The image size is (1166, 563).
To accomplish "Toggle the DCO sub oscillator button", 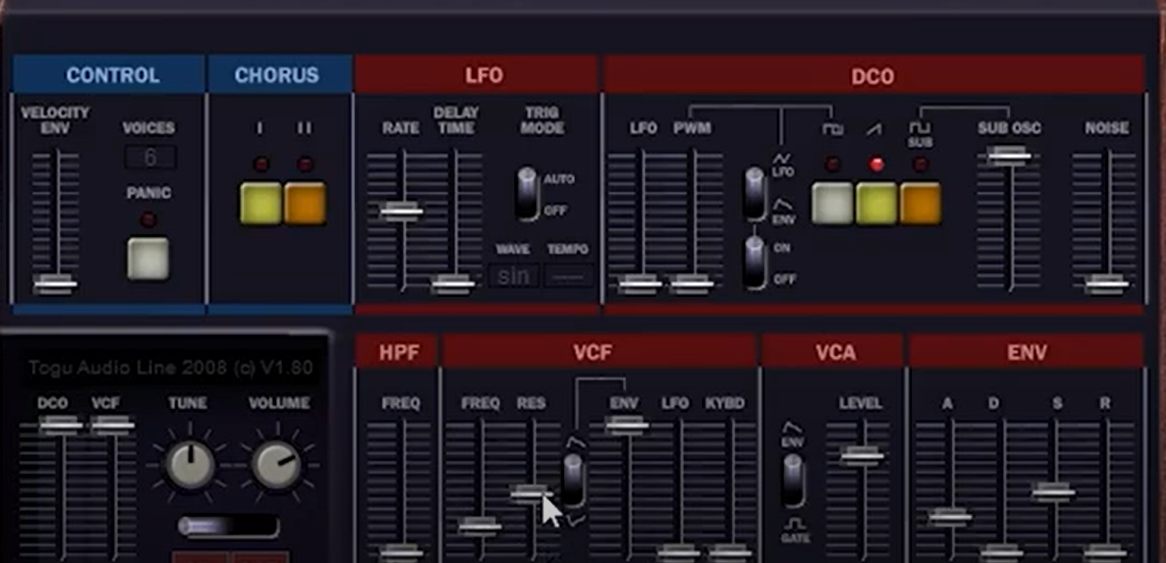I will tap(920, 203).
